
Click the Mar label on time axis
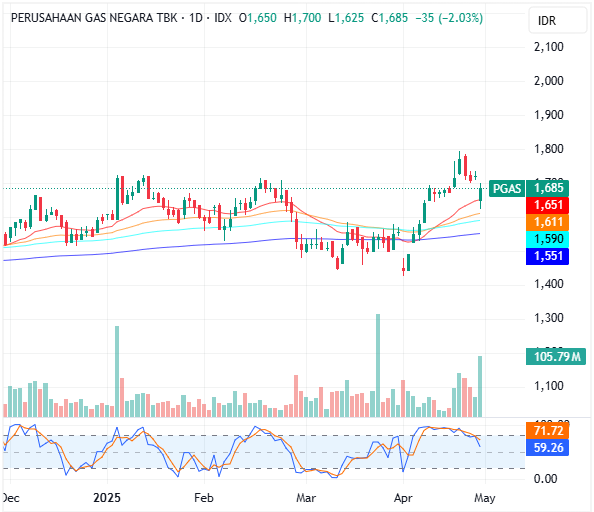tap(306, 498)
